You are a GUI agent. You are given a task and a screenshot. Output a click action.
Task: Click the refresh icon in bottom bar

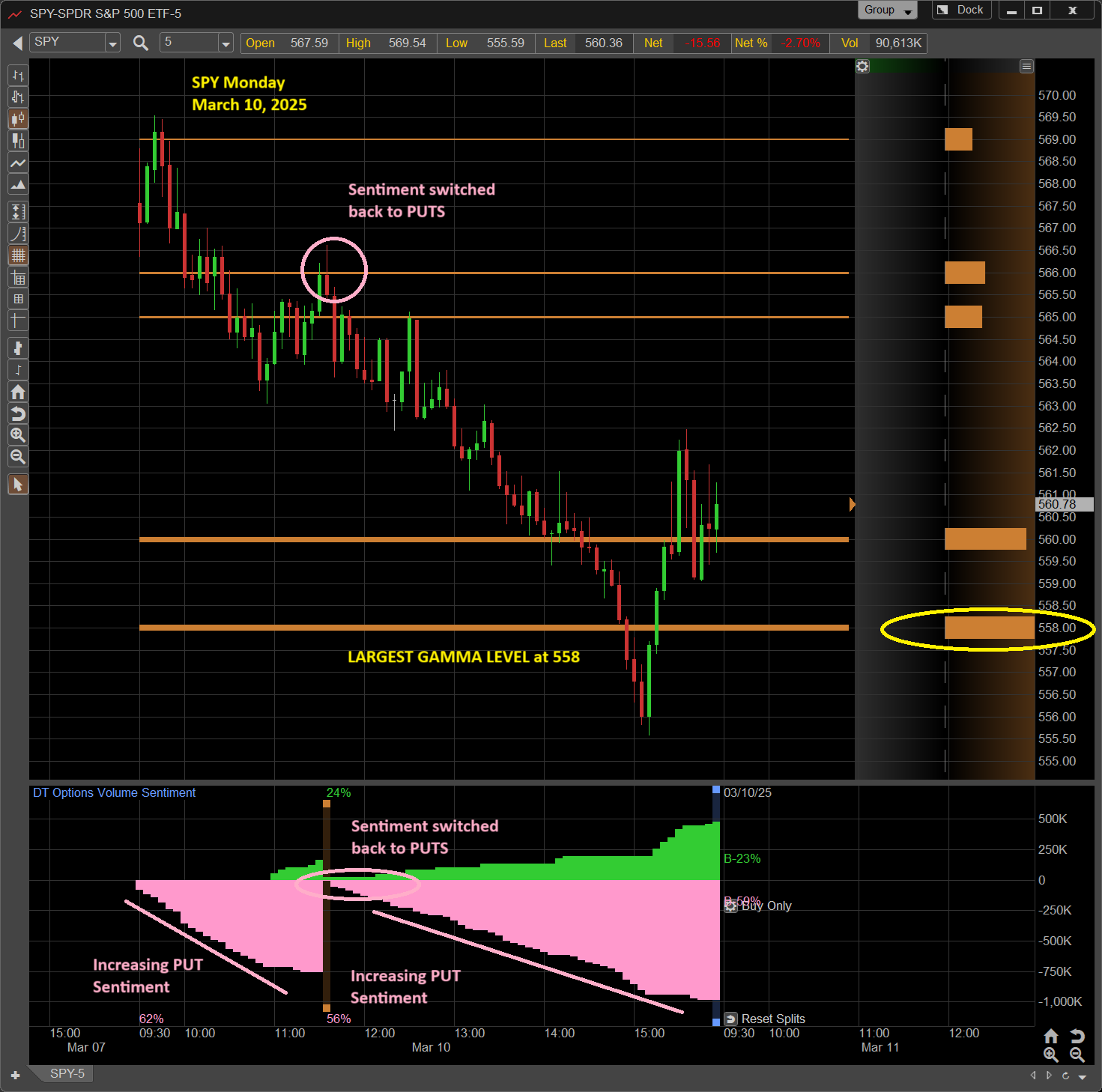1065,1076
